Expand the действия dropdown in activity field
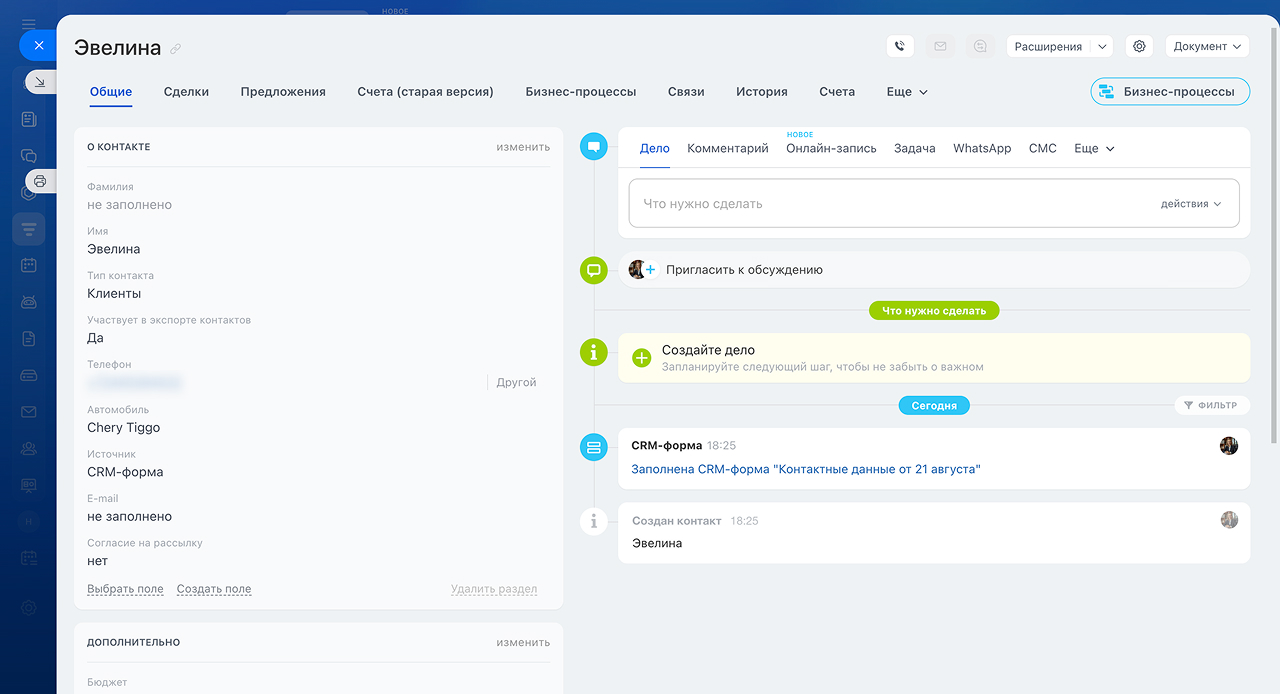Image resolution: width=1280 pixels, height=694 pixels. coord(1190,204)
